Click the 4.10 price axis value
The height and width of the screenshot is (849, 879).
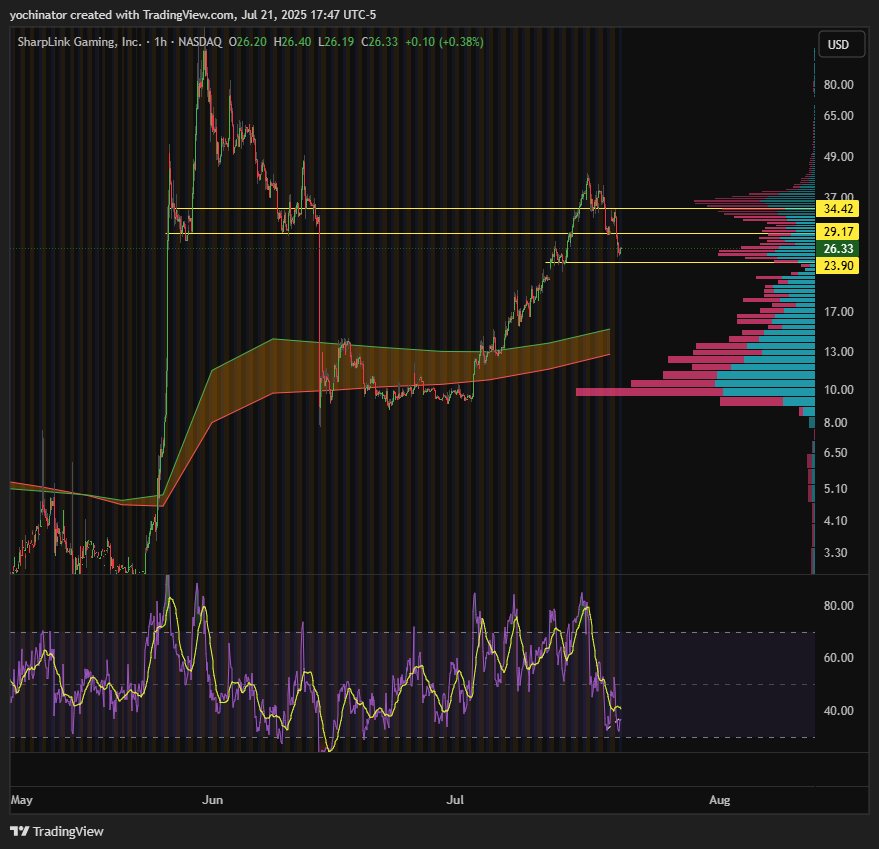click(835, 521)
